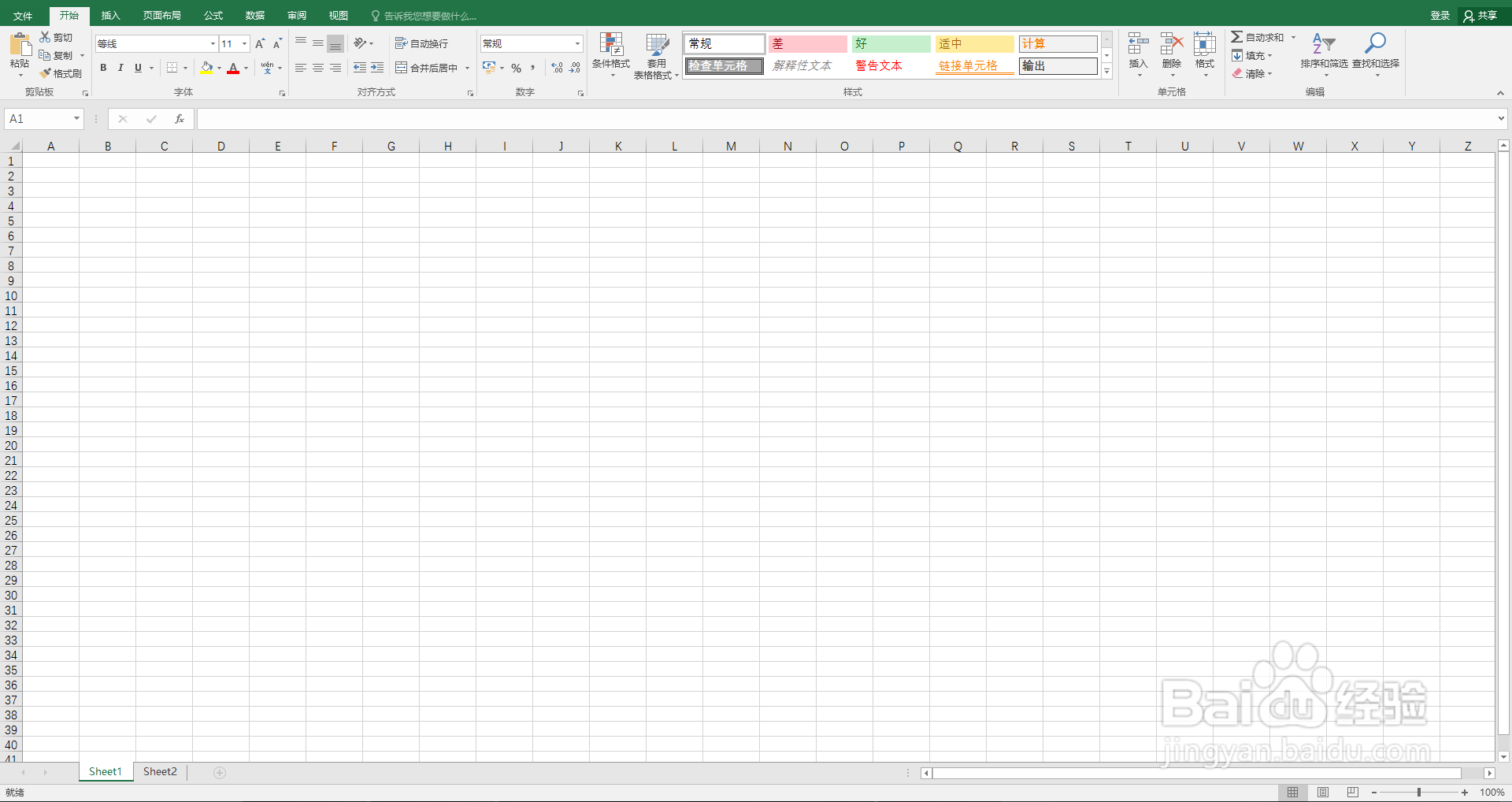Viewport: 1512px width, 802px height.
Task: Click the decrease decimal icon
Action: click(575, 68)
